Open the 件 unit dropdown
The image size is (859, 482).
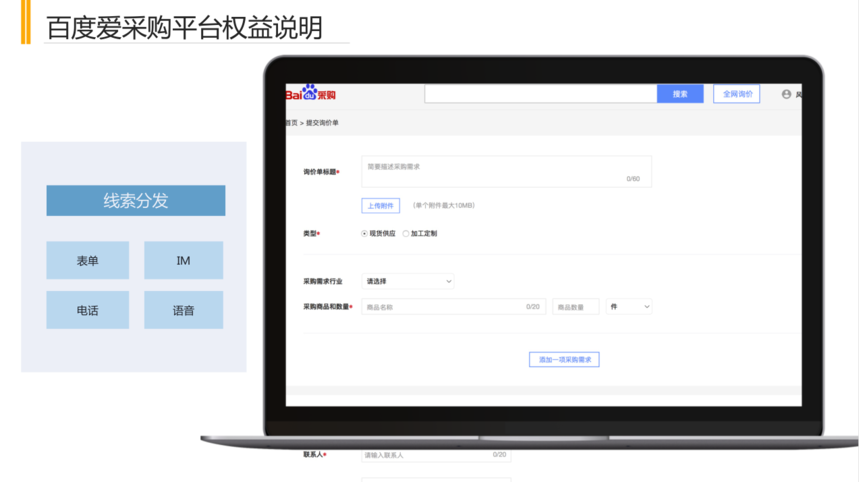coord(629,307)
